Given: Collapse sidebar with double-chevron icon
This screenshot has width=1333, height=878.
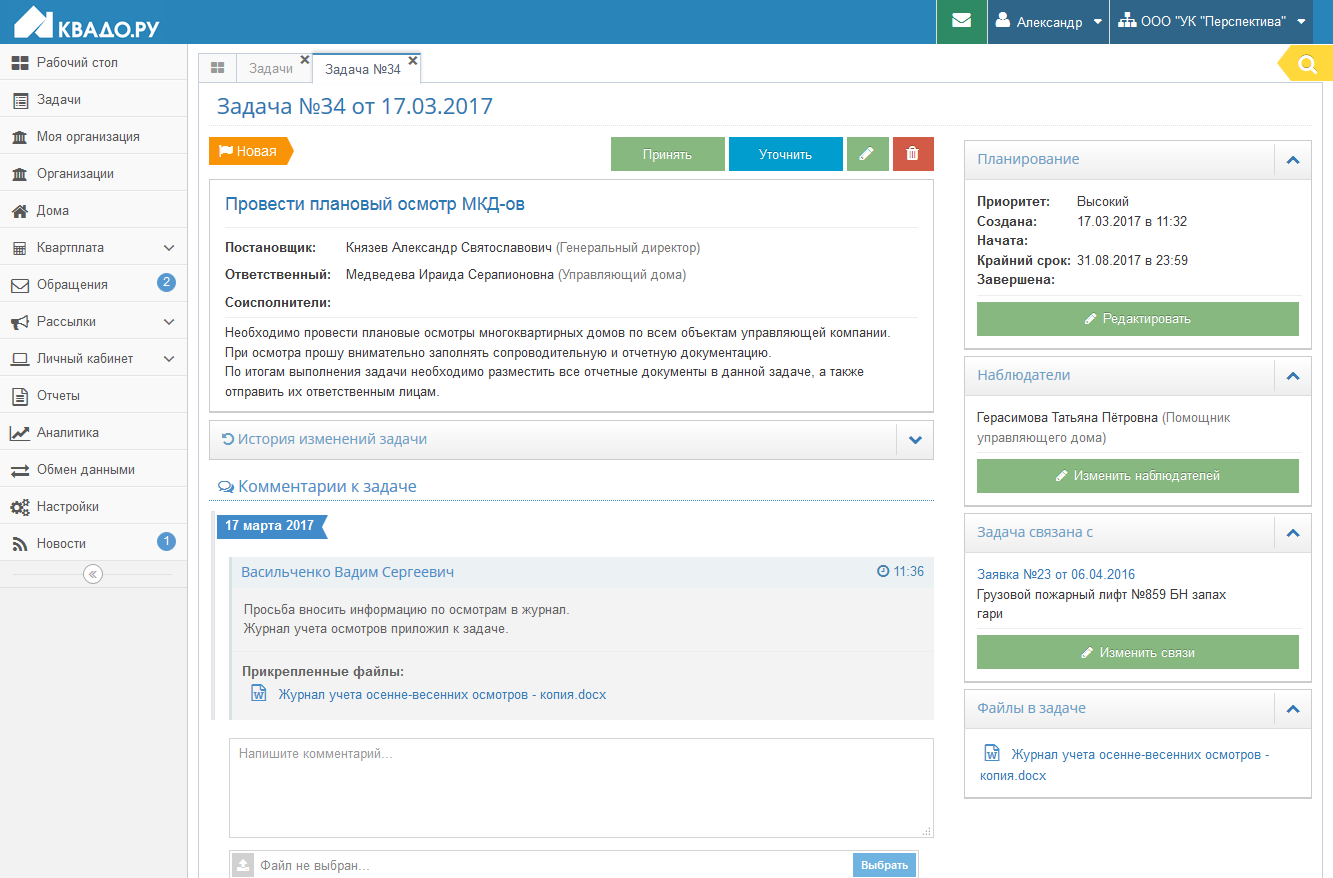Looking at the screenshot, I should click(x=93, y=574).
